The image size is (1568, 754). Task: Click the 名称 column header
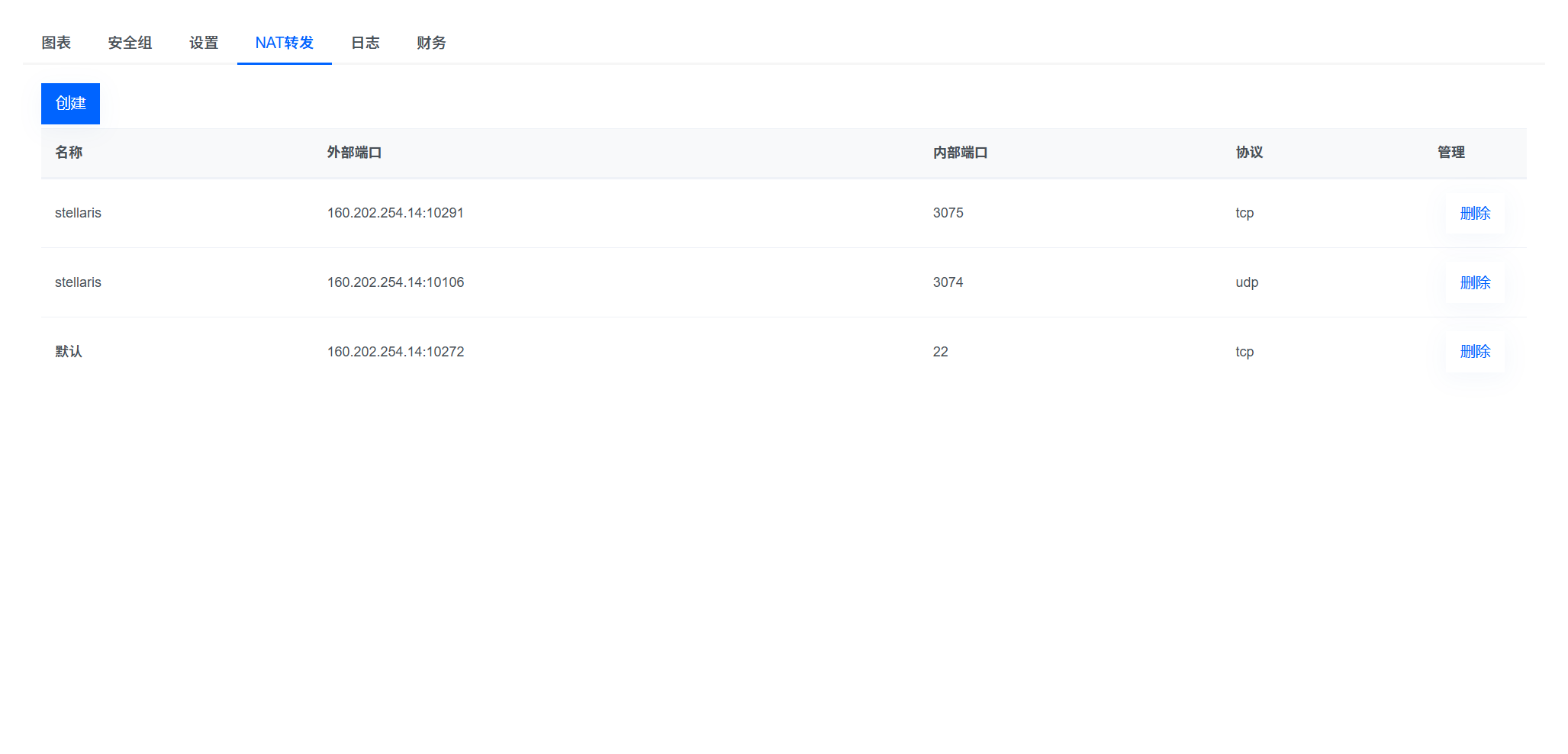pos(69,153)
